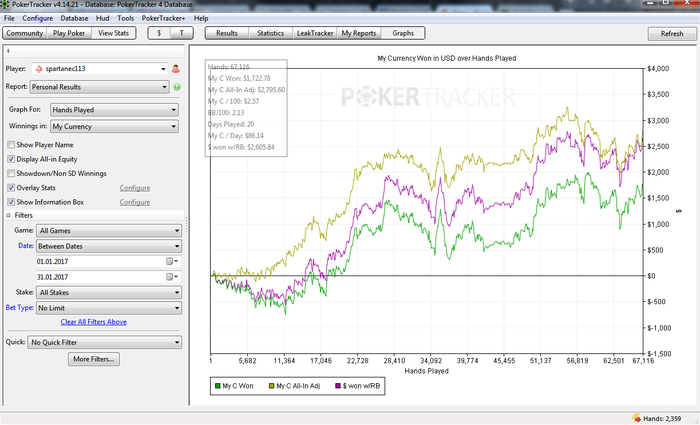Open the LeakTracker tab
Image resolution: width=700 pixels, height=425 pixels.
coord(315,33)
